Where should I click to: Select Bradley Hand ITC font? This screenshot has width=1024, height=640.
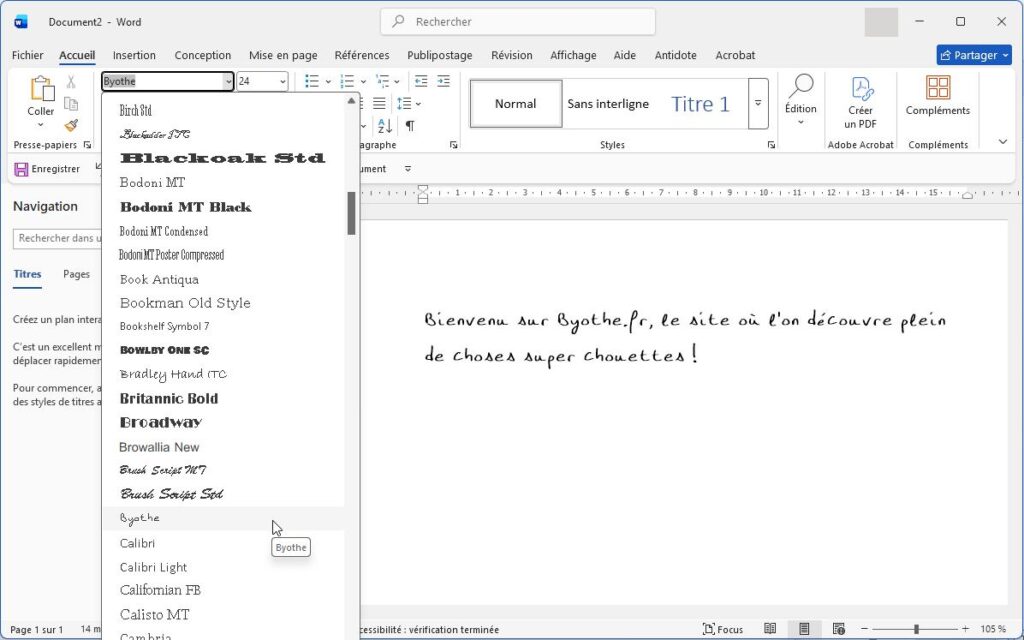point(223,374)
